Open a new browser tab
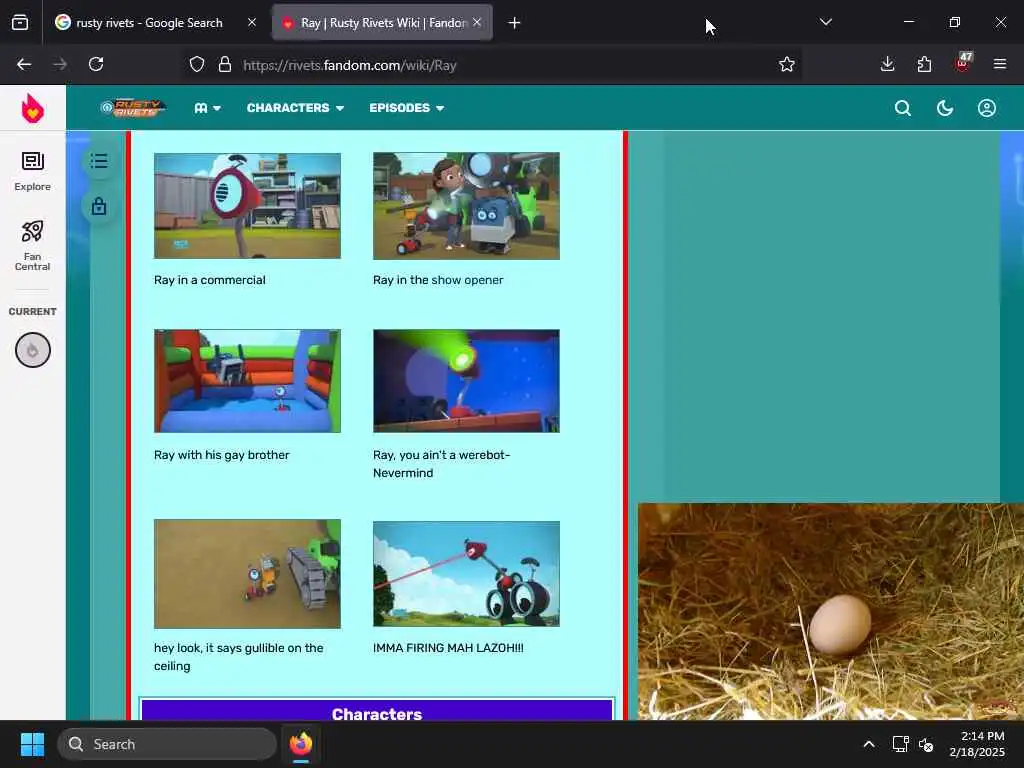Viewport: 1024px width, 768px height. click(x=515, y=23)
